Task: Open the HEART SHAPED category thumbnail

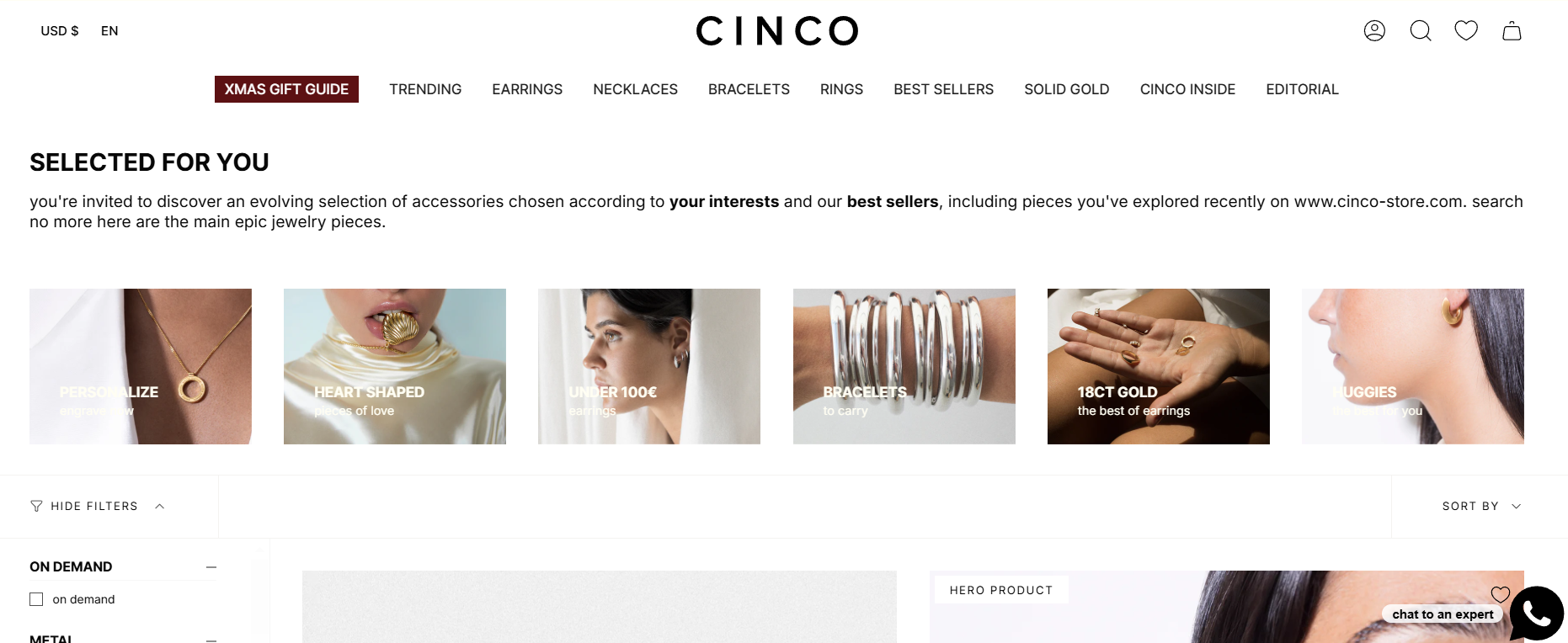Action: coord(395,366)
